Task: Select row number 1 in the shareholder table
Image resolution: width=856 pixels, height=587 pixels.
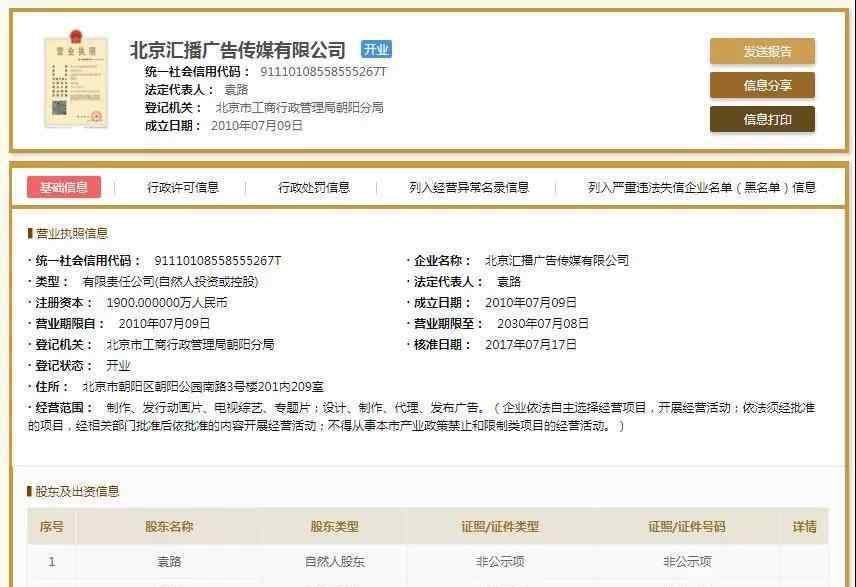Action: click(x=52, y=561)
